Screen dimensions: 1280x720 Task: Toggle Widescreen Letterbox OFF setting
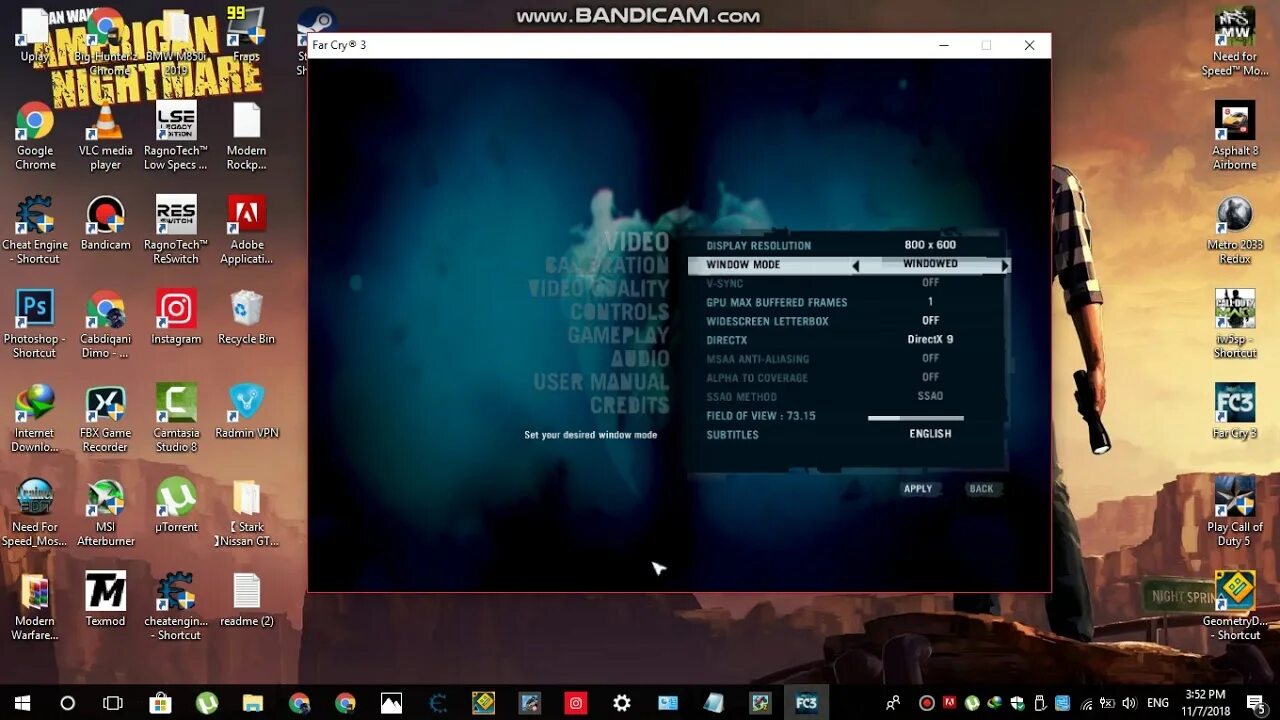[x=930, y=321]
